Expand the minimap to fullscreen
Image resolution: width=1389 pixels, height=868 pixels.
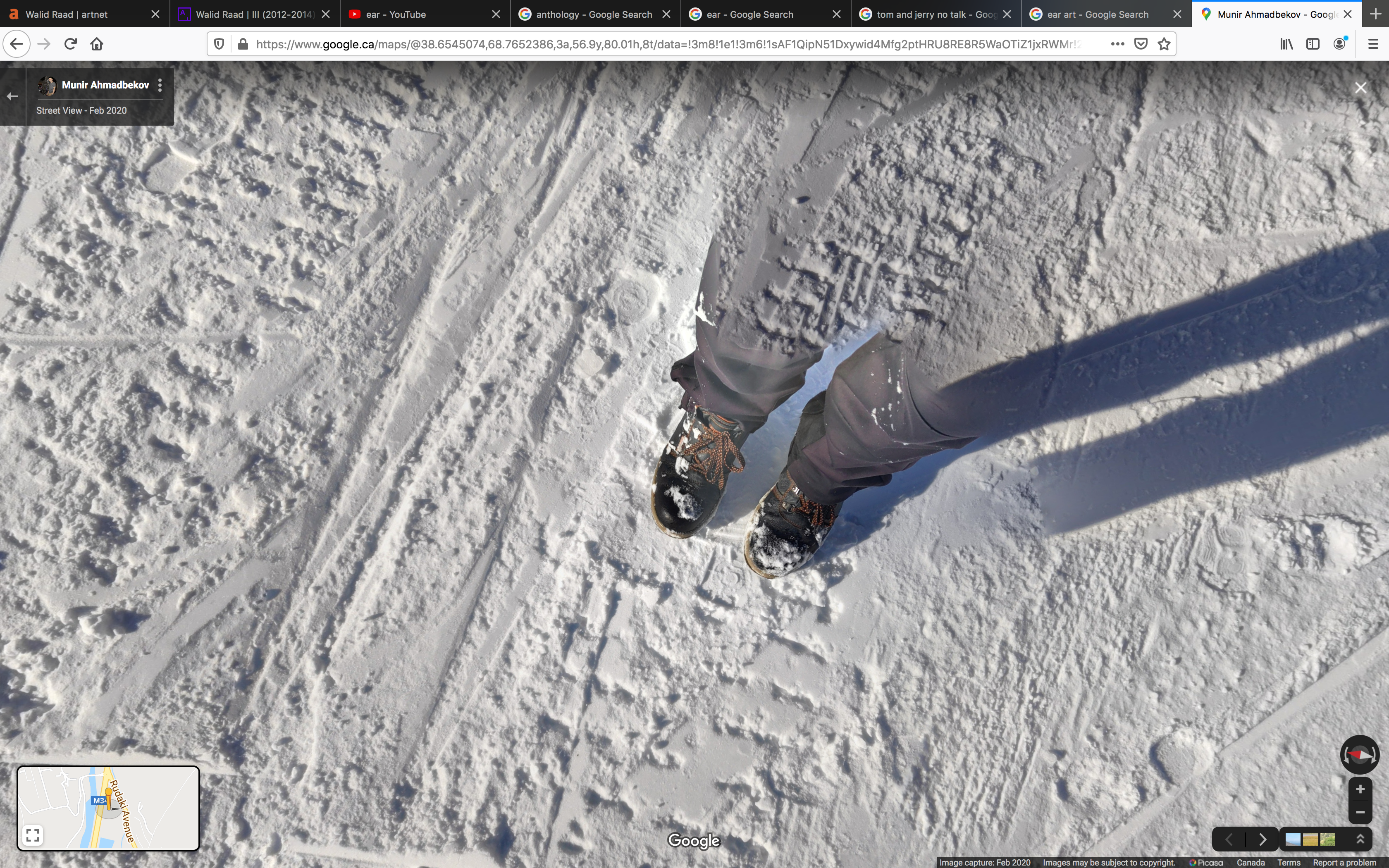point(33,835)
